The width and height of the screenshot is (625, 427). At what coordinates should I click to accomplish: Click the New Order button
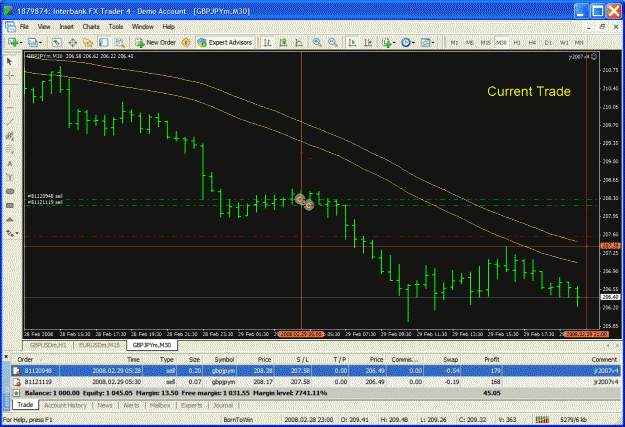click(155, 42)
